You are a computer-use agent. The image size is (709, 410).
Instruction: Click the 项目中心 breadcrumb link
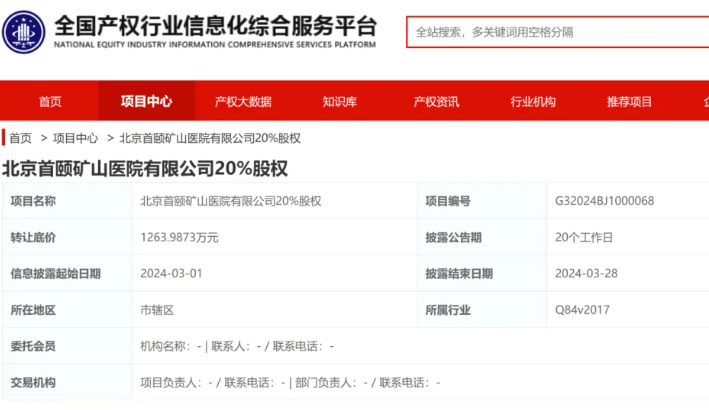[75, 138]
